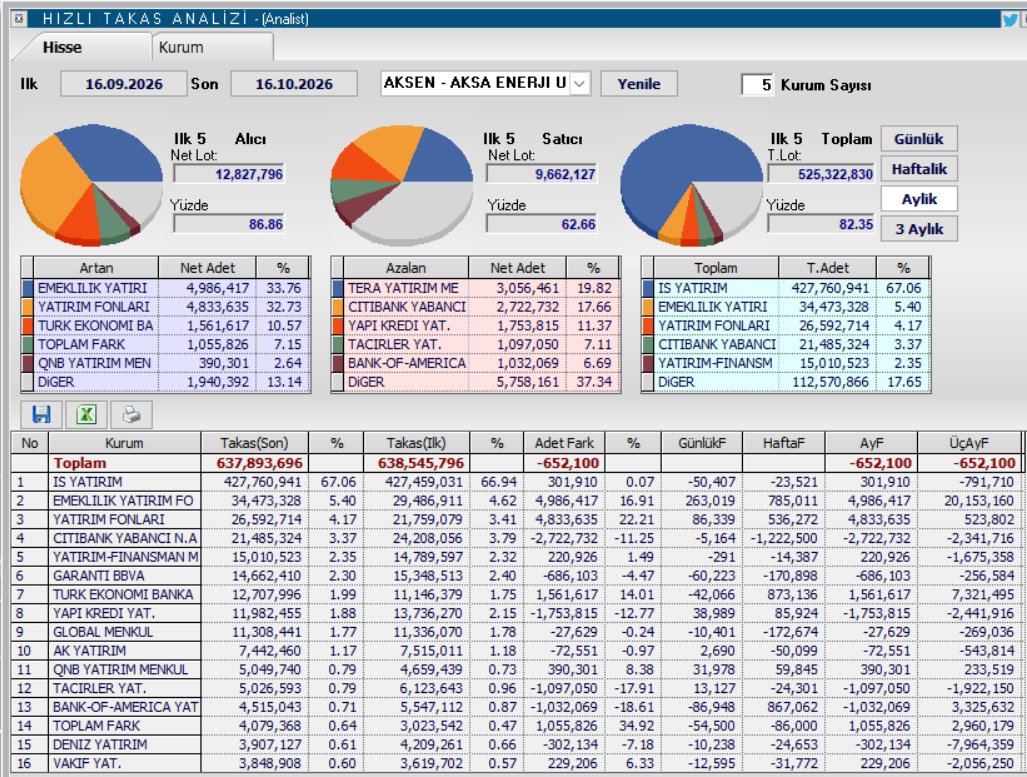This screenshot has width=1027, height=777.
Task: Click the save (floppy disk) icon
Action: pos(41,414)
